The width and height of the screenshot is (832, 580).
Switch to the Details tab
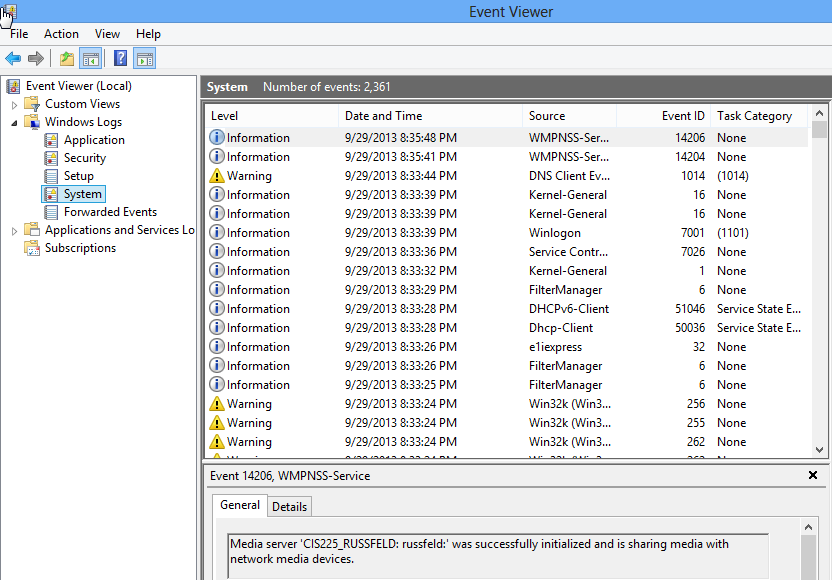pyautogui.click(x=289, y=506)
